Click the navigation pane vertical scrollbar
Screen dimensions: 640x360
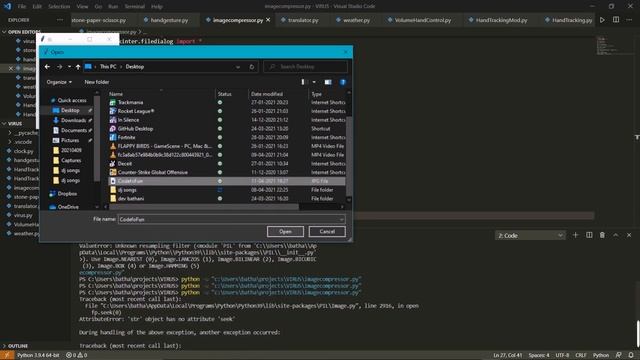[97, 139]
